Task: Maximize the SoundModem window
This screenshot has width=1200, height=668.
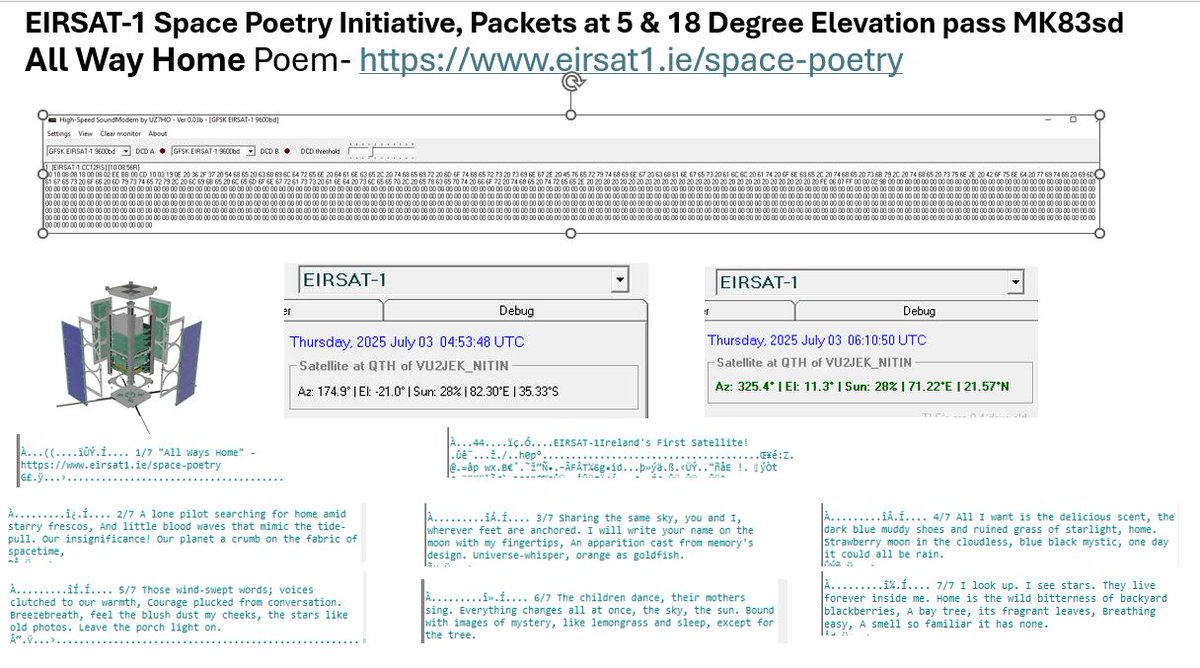Action: 1073,119
